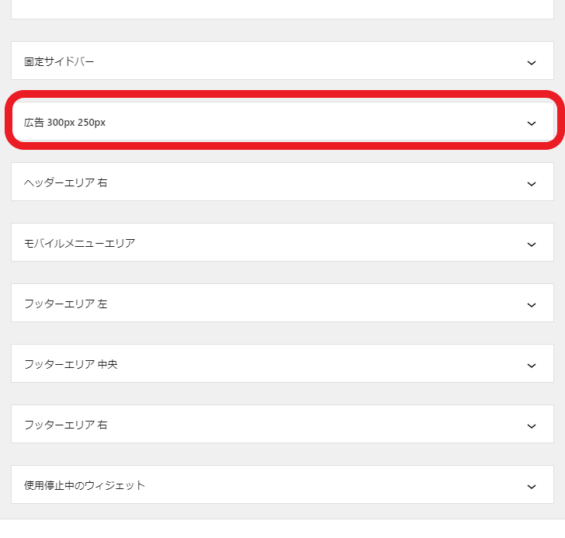Click the フッターエリア 右 chevron icon
This screenshot has height=538, width=565.
click(x=531, y=426)
